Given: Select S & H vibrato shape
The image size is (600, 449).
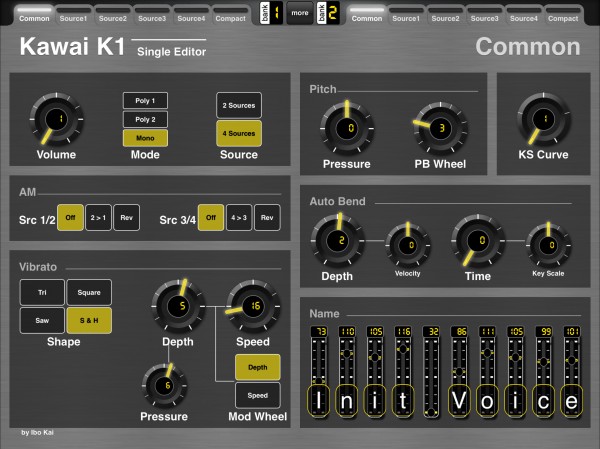Looking at the screenshot, I should coord(89,320).
